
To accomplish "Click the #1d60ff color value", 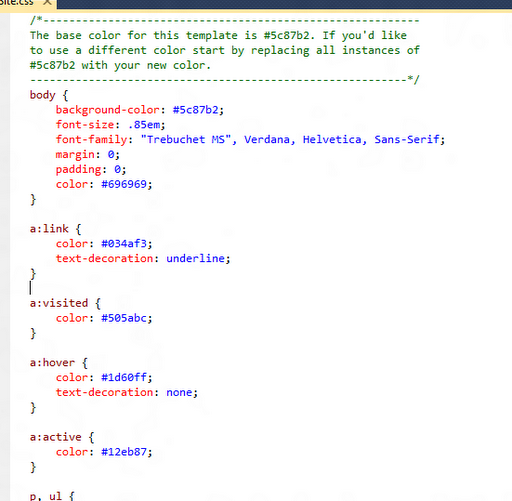I will pyautogui.click(x=124, y=377).
